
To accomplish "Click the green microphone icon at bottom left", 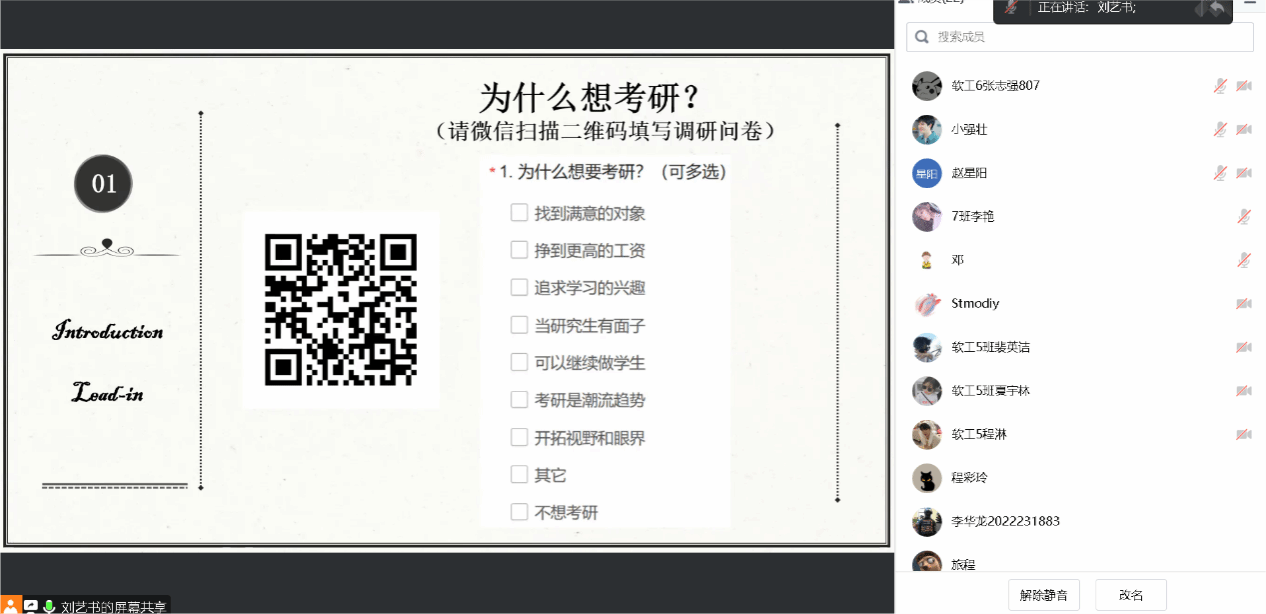I will coord(48,606).
